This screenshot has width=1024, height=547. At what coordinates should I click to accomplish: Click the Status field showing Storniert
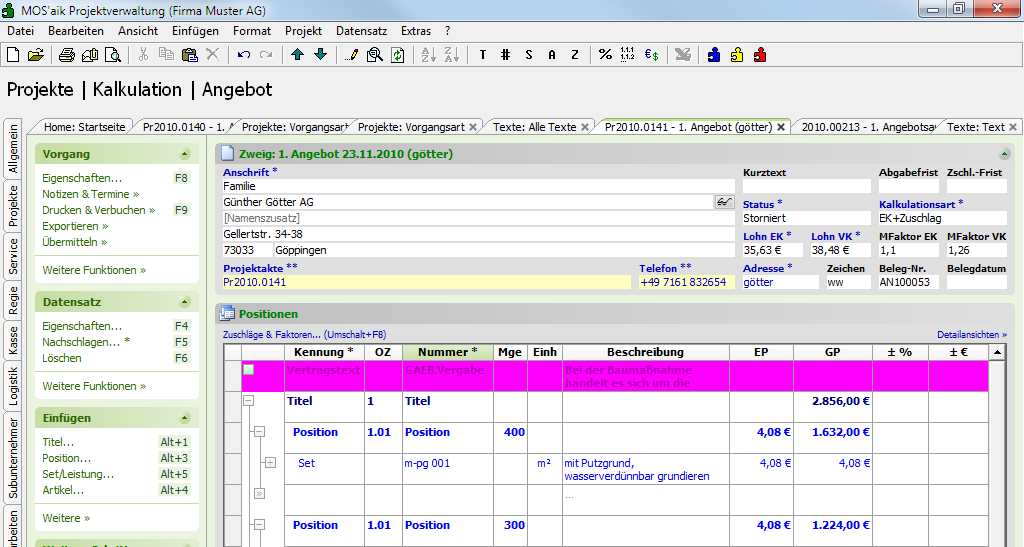click(x=807, y=218)
